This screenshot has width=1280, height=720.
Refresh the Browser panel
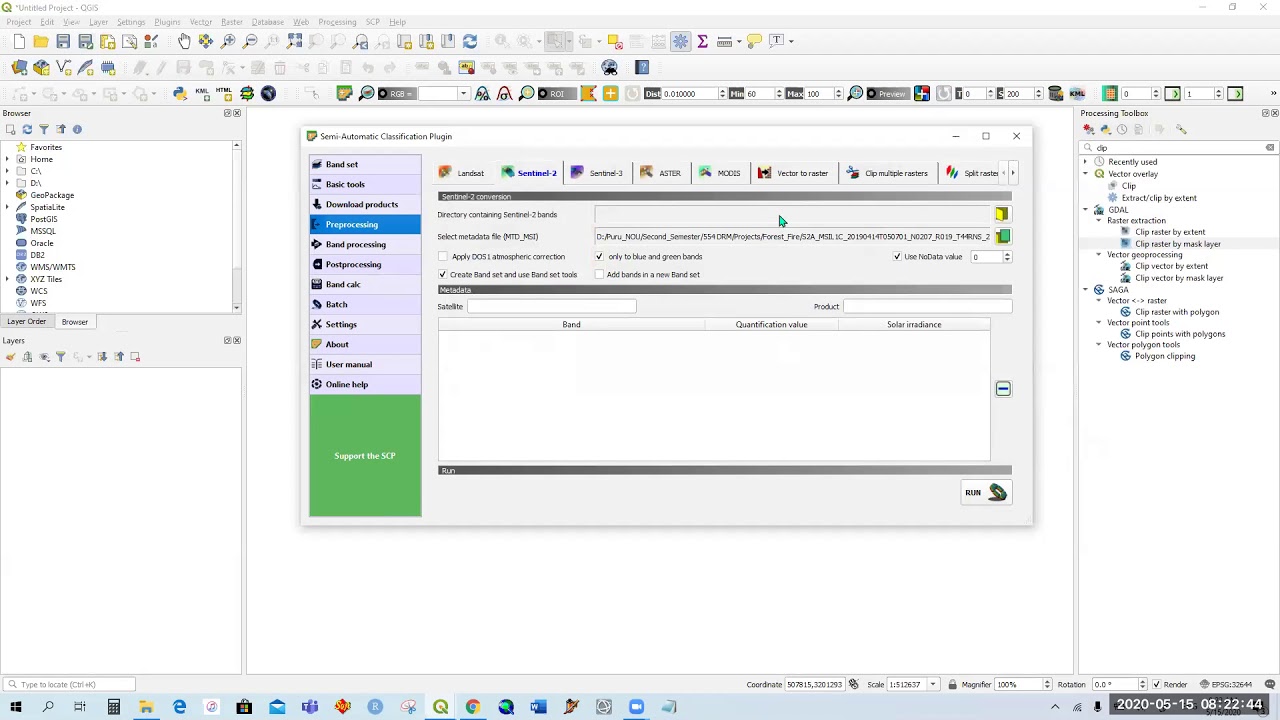tap(27, 129)
